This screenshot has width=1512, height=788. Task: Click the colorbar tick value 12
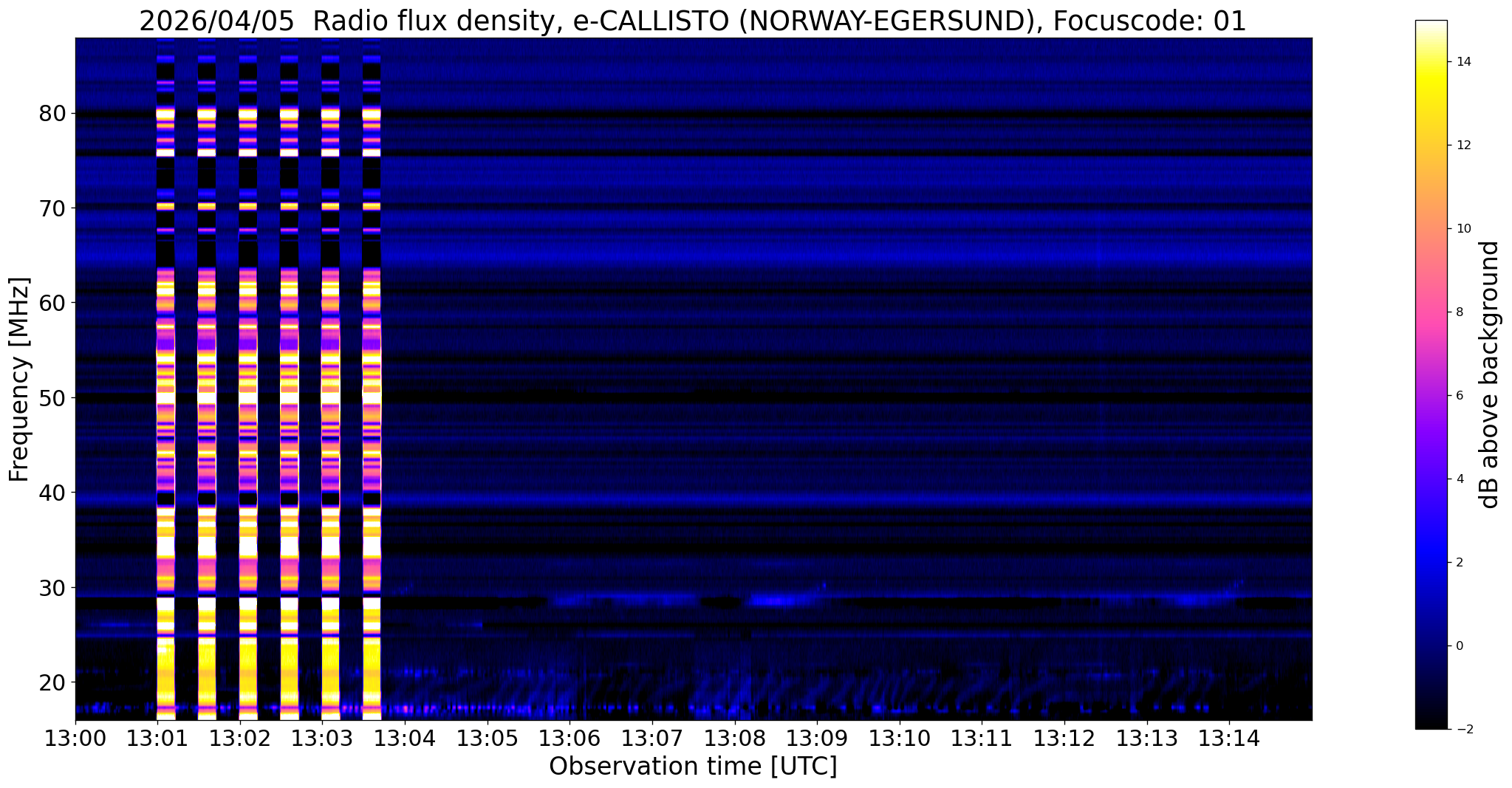[1462, 145]
